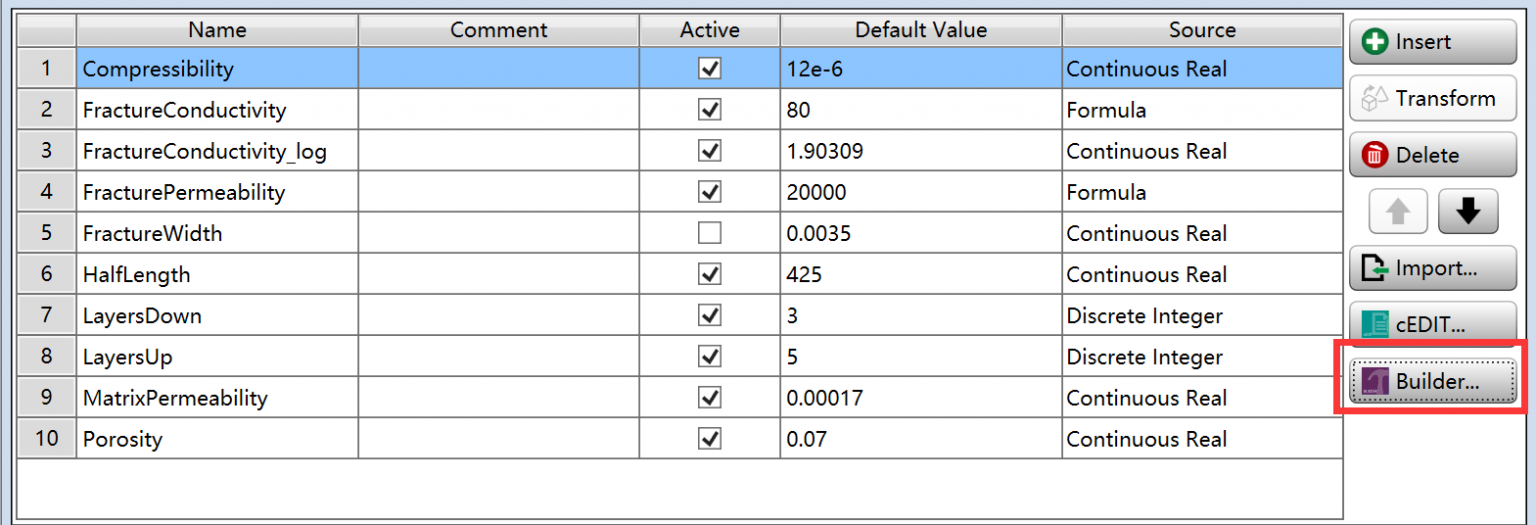Viewport: 1536px width, 525px height.
Task: Open the Source cell for FractureConductivity
Action: 1201,110
